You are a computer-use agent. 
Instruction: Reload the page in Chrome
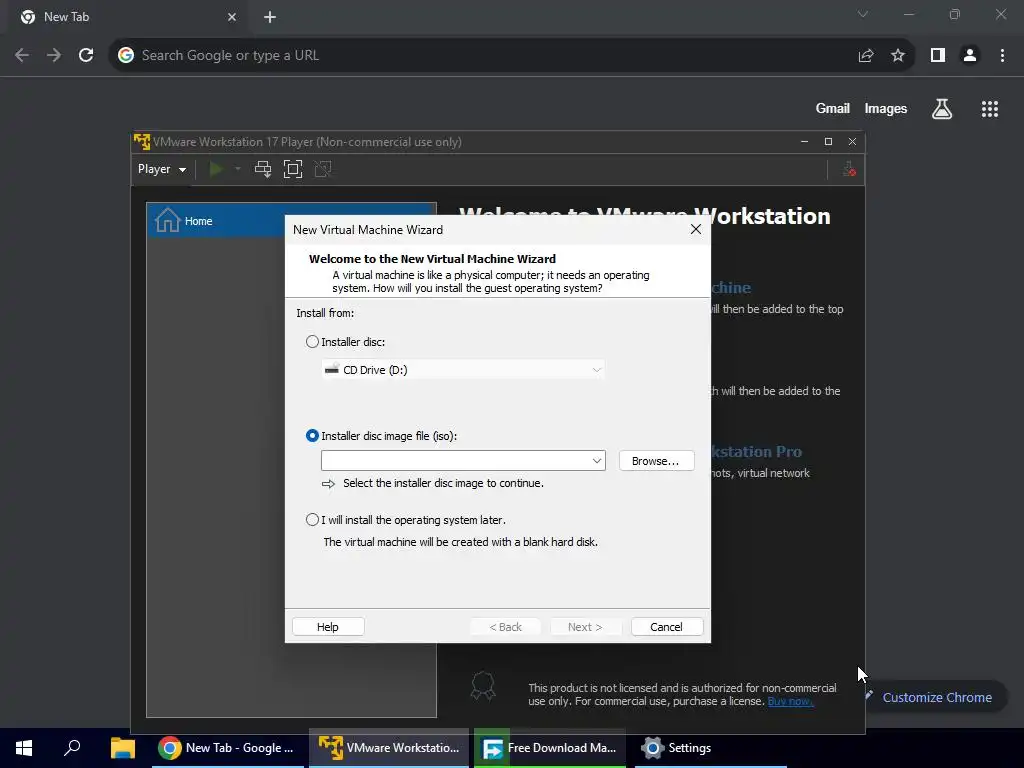pyautogui.click(x=86, y=55)
